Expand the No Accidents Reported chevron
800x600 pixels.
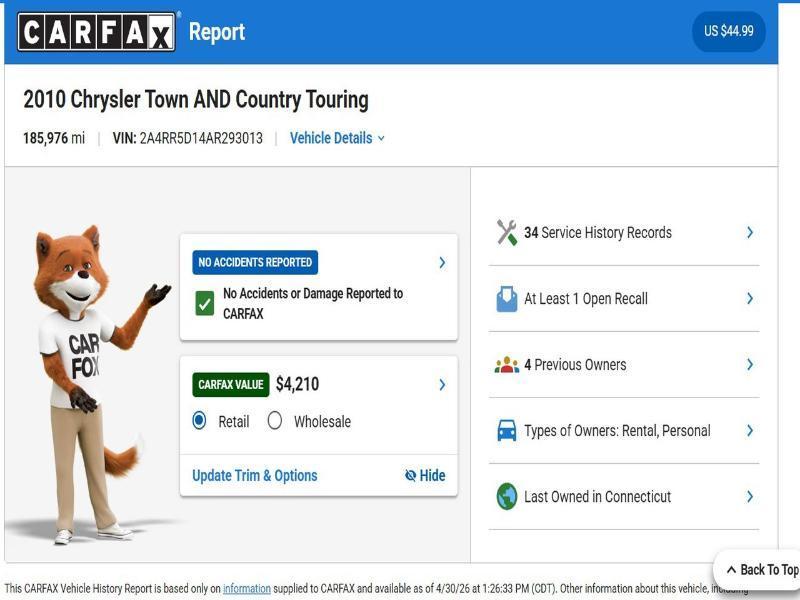442,263
